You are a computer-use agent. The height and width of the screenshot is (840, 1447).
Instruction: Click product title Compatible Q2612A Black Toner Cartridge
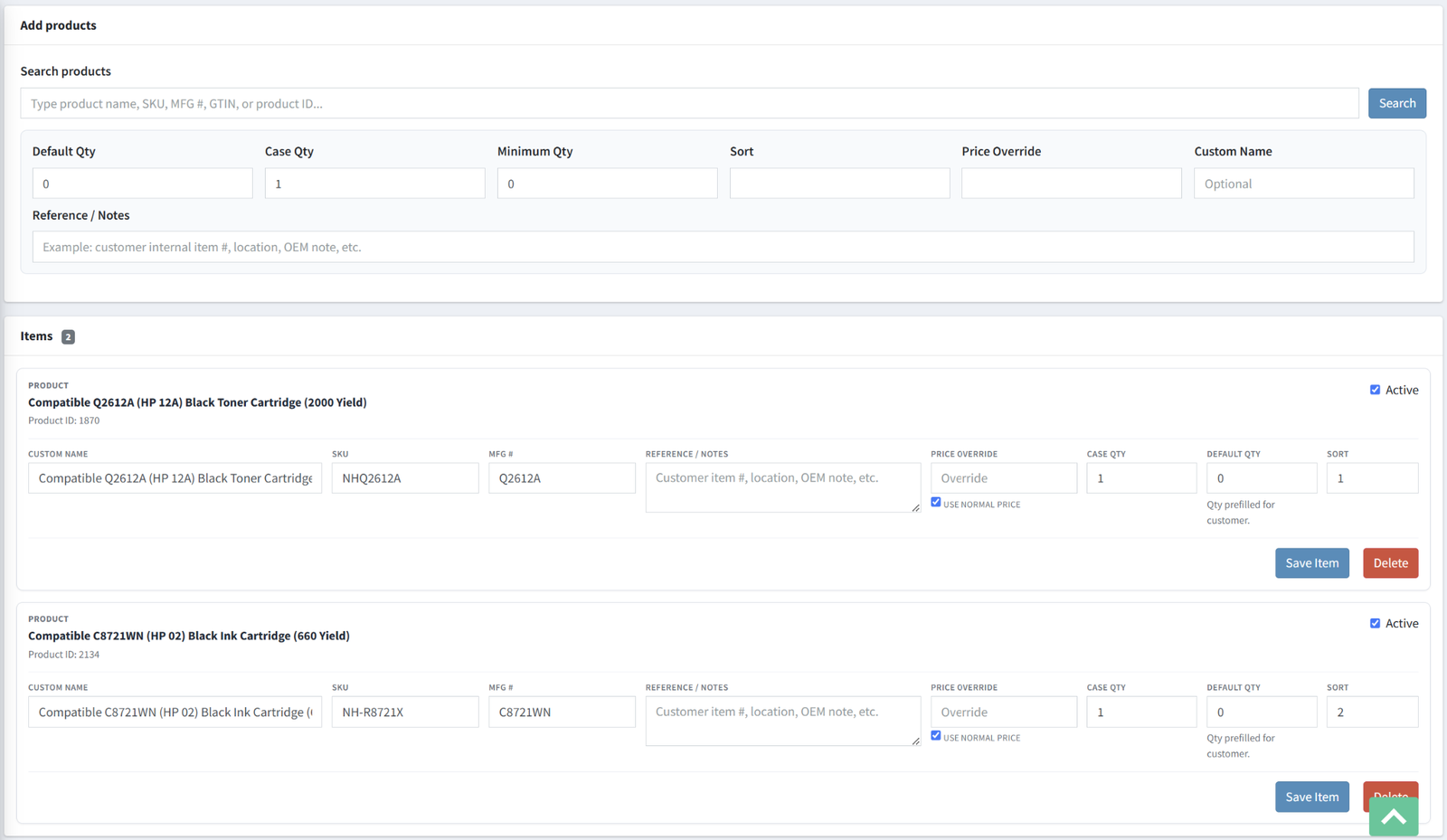coord(197,402)
